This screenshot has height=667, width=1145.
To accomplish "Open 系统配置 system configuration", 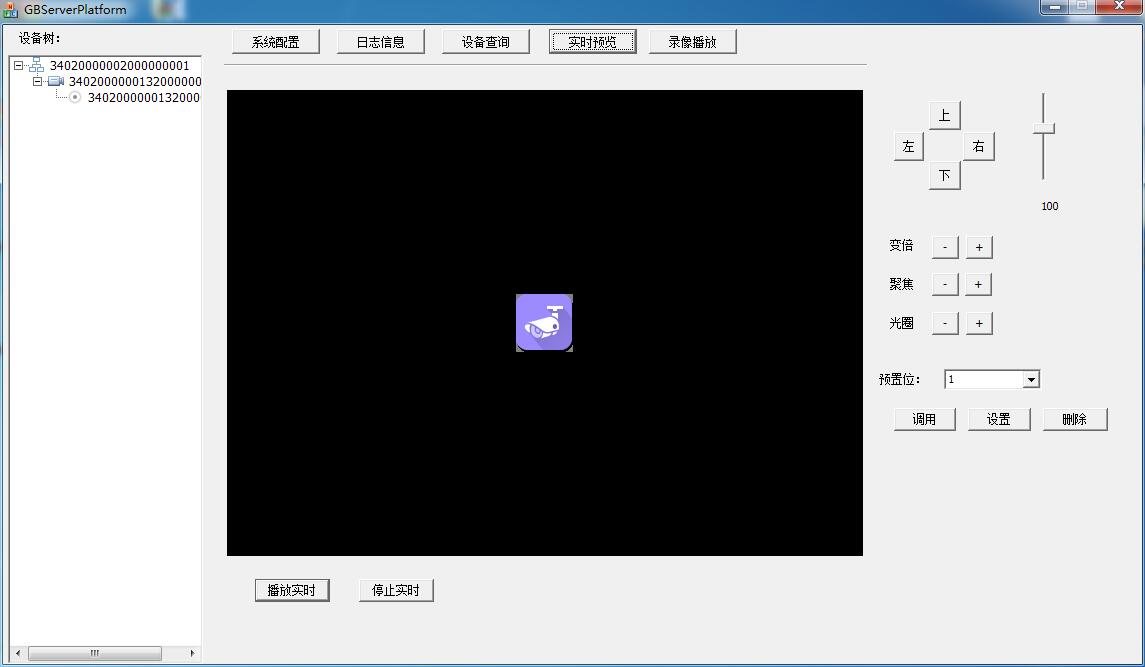I will [x=276, y=41].
